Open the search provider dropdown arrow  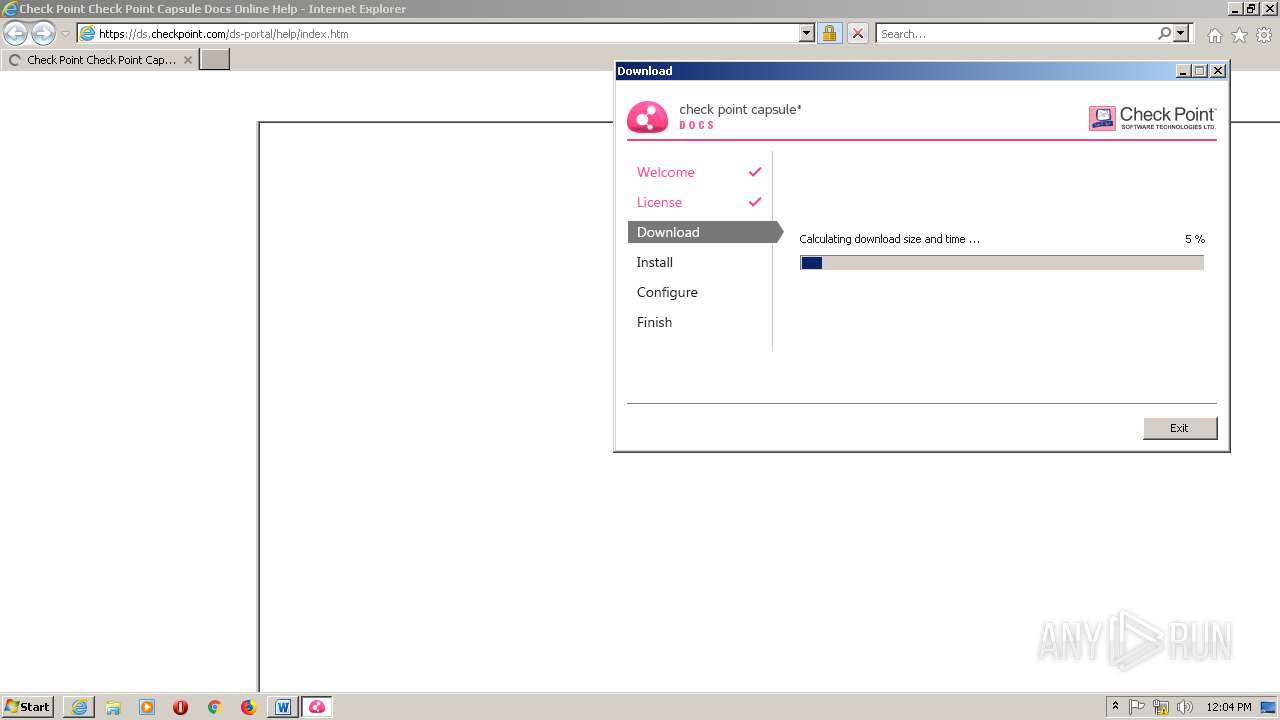1181,33
